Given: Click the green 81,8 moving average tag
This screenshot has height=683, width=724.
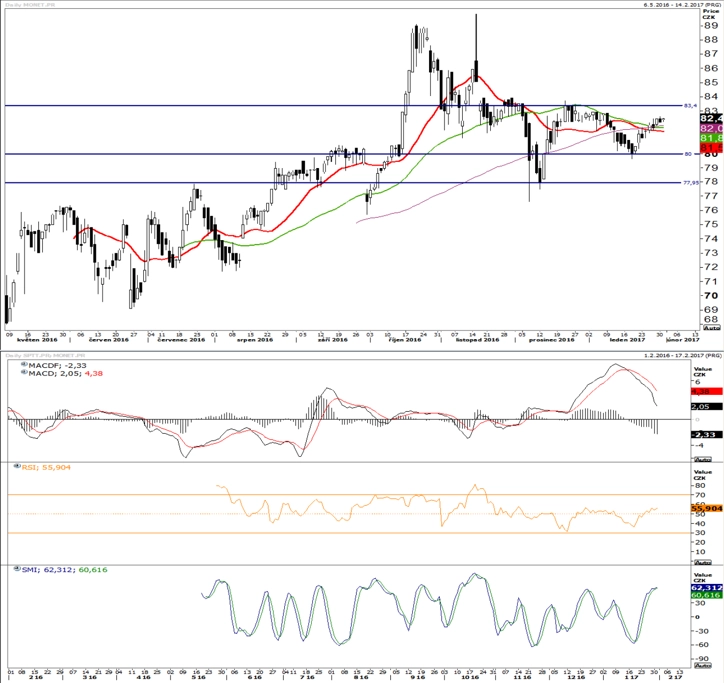Looking at the screenshot, I should coord(712,138).
